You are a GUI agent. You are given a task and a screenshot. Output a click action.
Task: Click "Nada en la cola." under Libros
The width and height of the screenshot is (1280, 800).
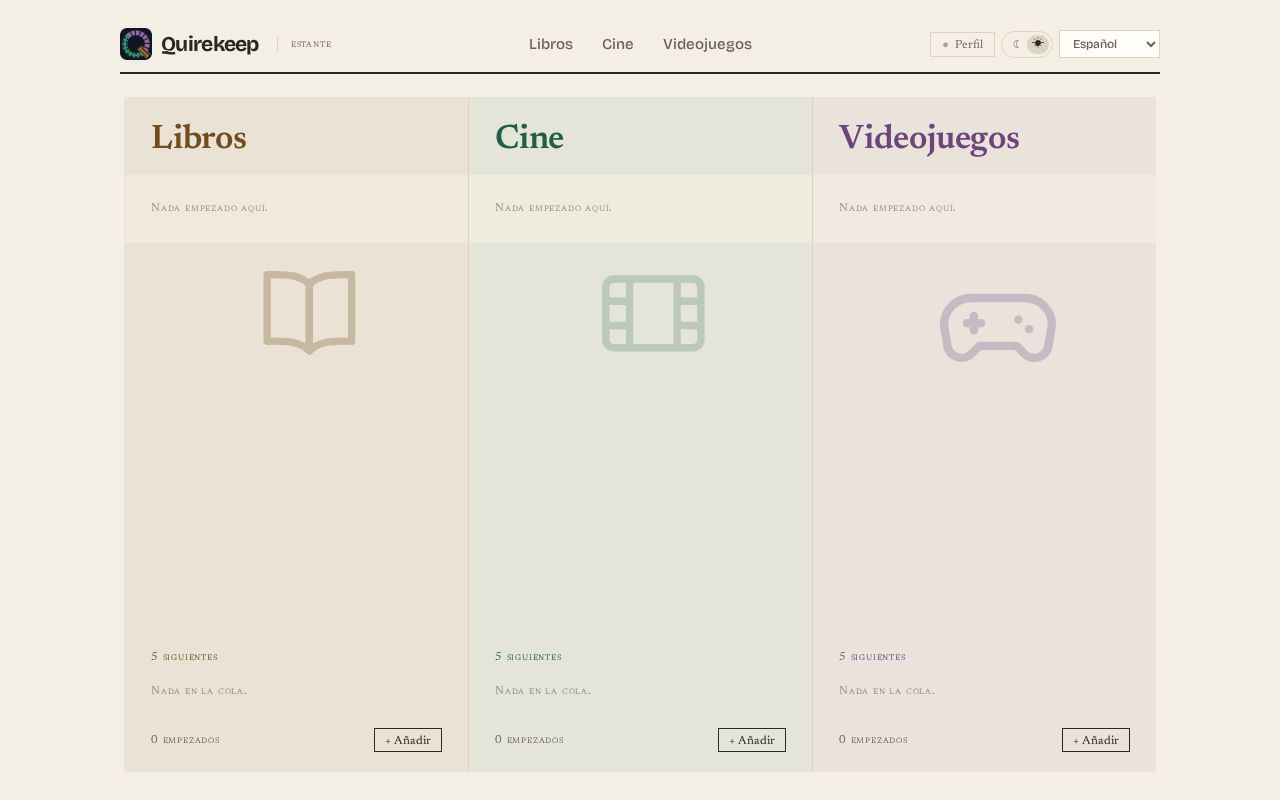(199, 690)
